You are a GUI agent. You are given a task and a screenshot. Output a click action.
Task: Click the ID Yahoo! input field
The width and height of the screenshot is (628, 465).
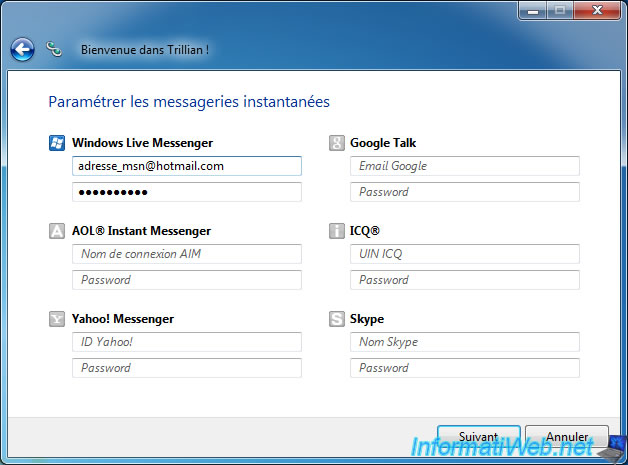coord(187,342)
